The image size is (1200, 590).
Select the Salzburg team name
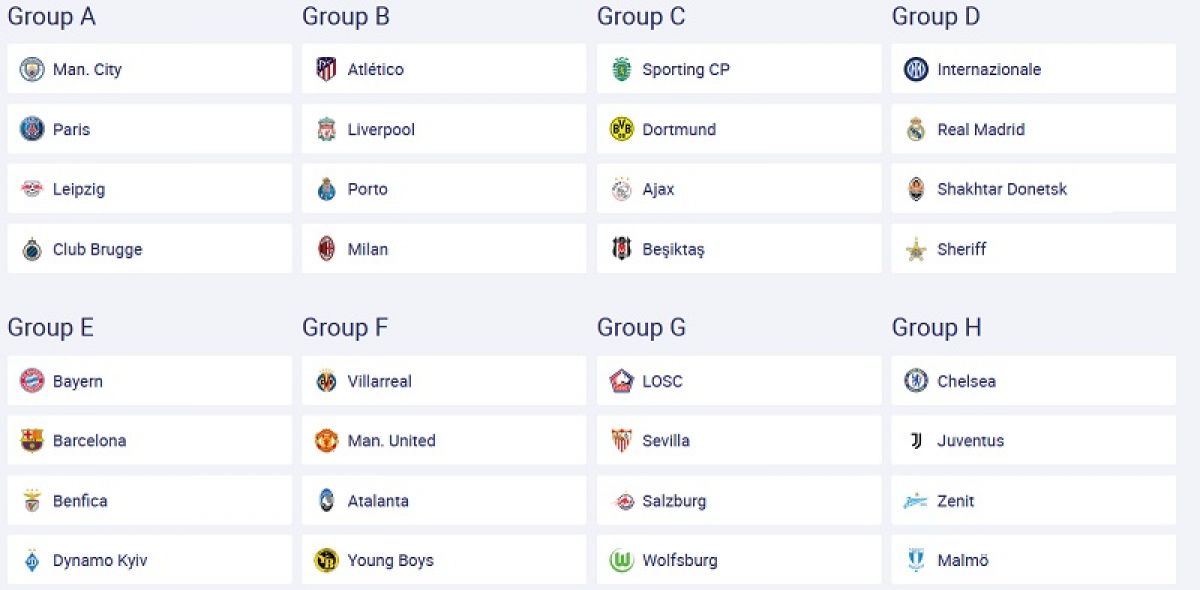674,501
